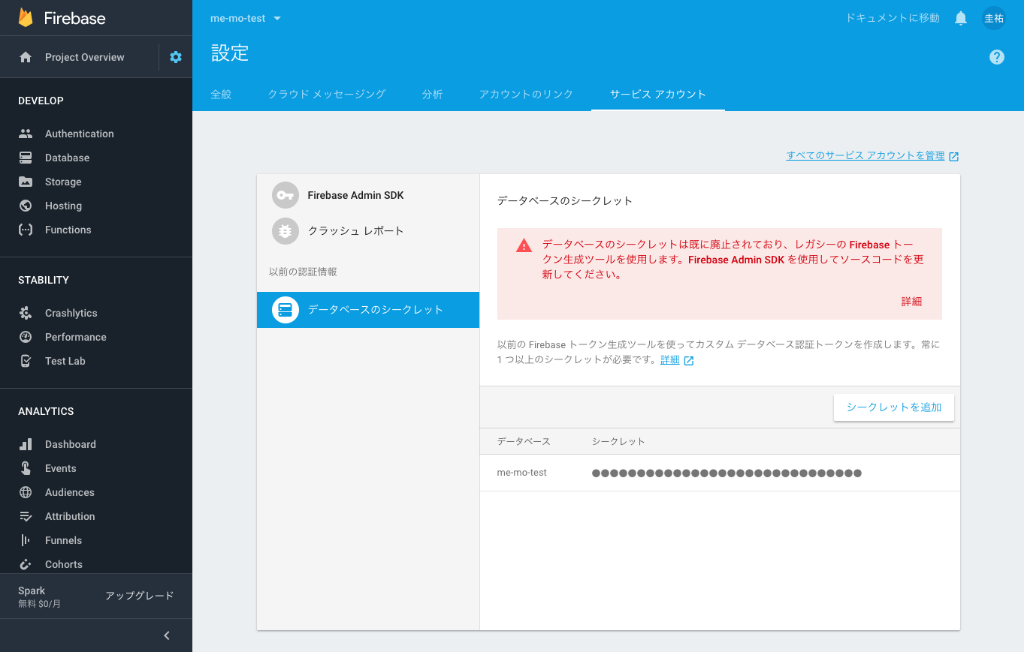
Task: Switch to the 分析 tab
Action: (432, 94)
